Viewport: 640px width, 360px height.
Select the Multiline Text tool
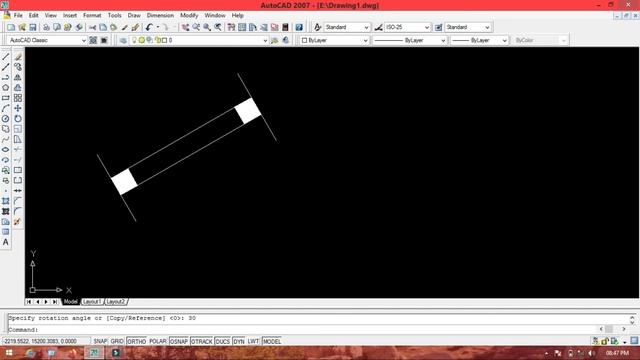click(6, 242)
